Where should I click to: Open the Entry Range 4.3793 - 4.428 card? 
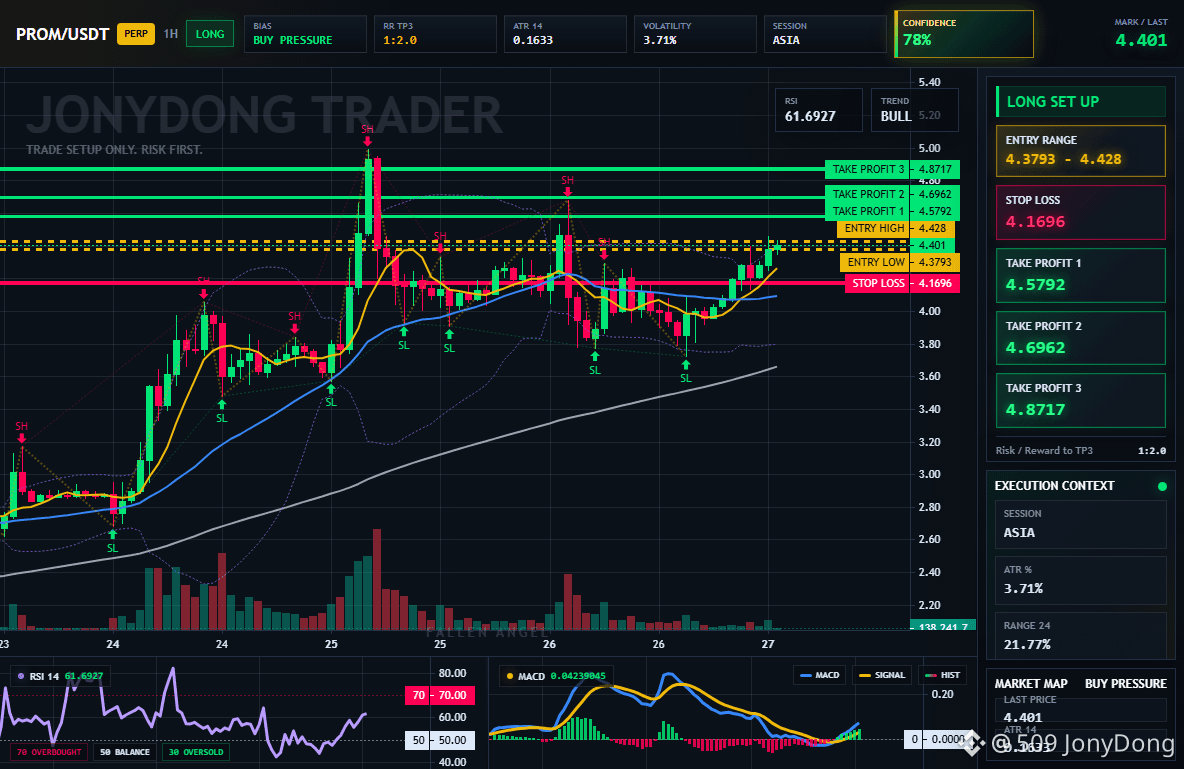coord(1081,151)
